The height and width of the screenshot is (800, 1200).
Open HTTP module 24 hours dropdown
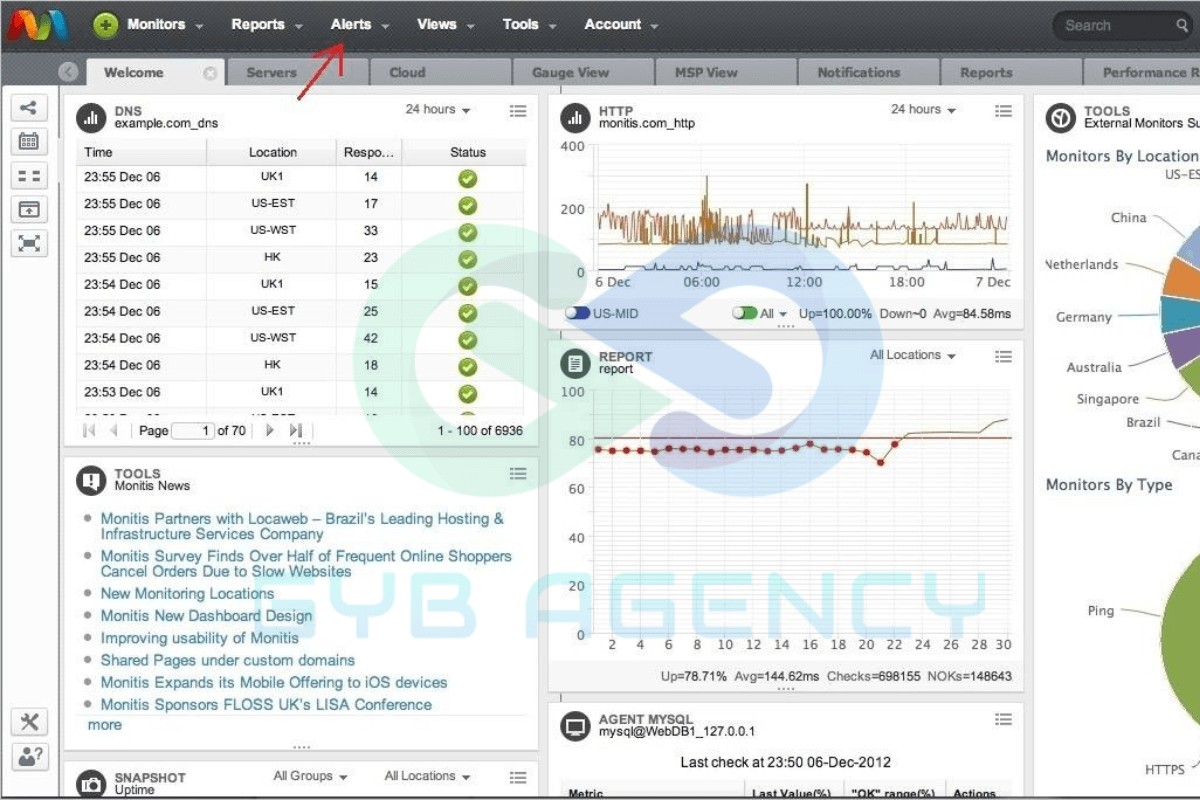click(924, 110)
